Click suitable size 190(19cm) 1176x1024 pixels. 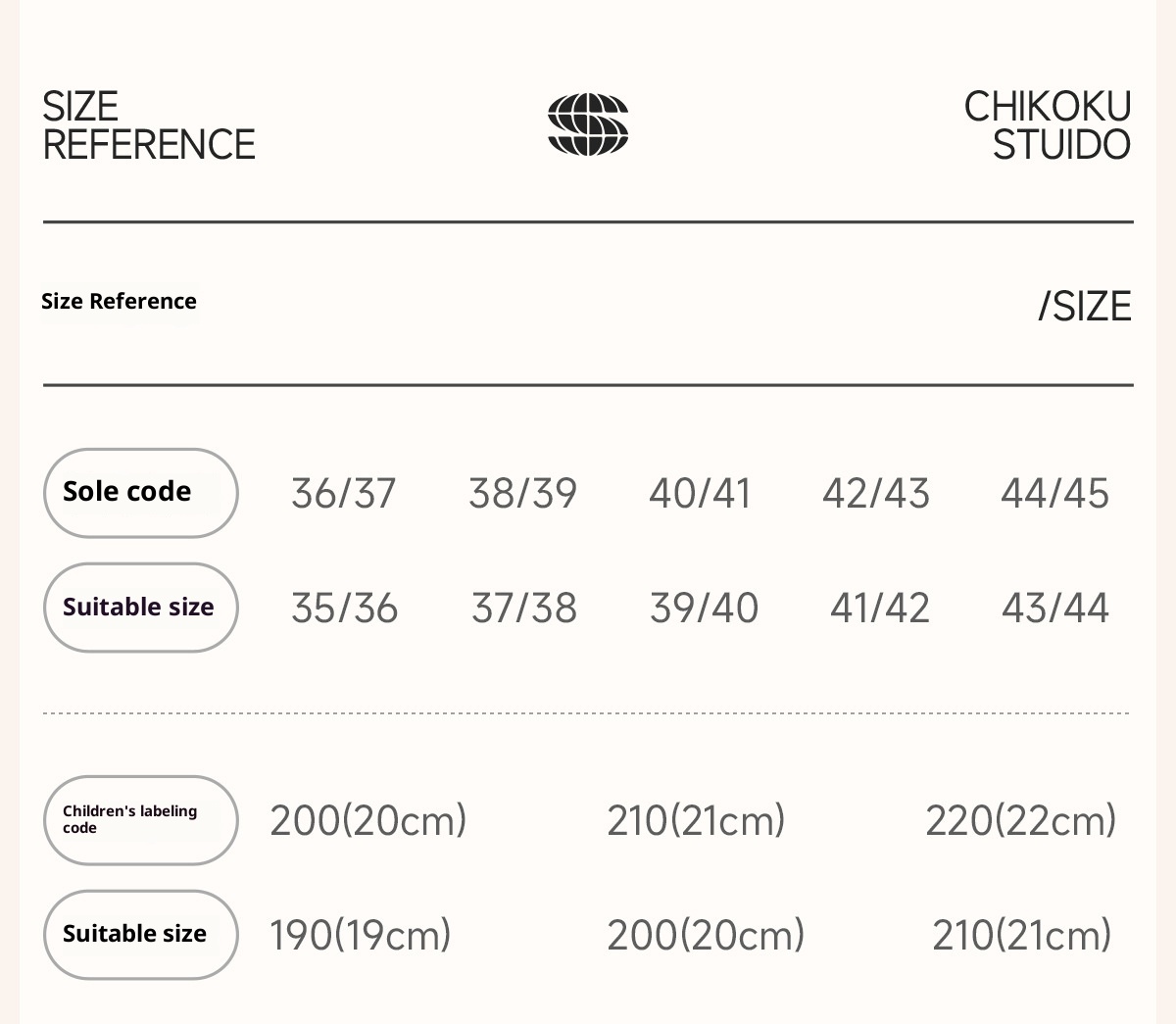point(360,935)
